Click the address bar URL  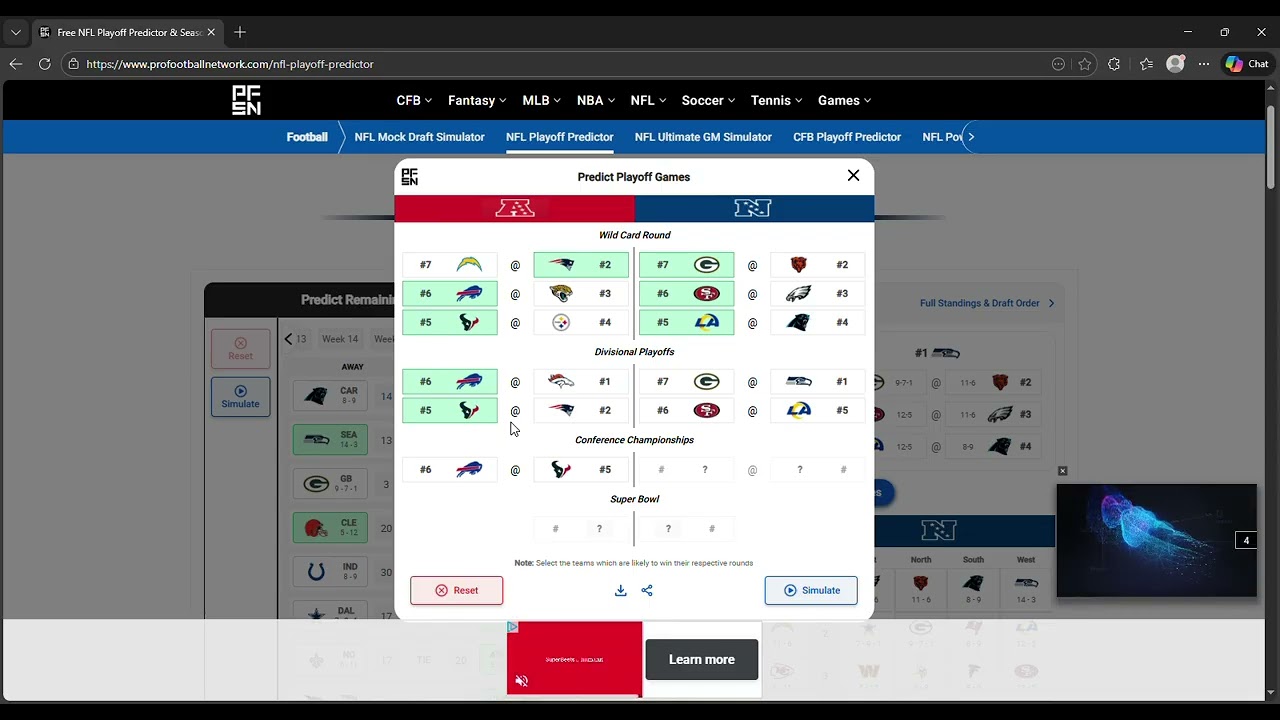(230, 64)
